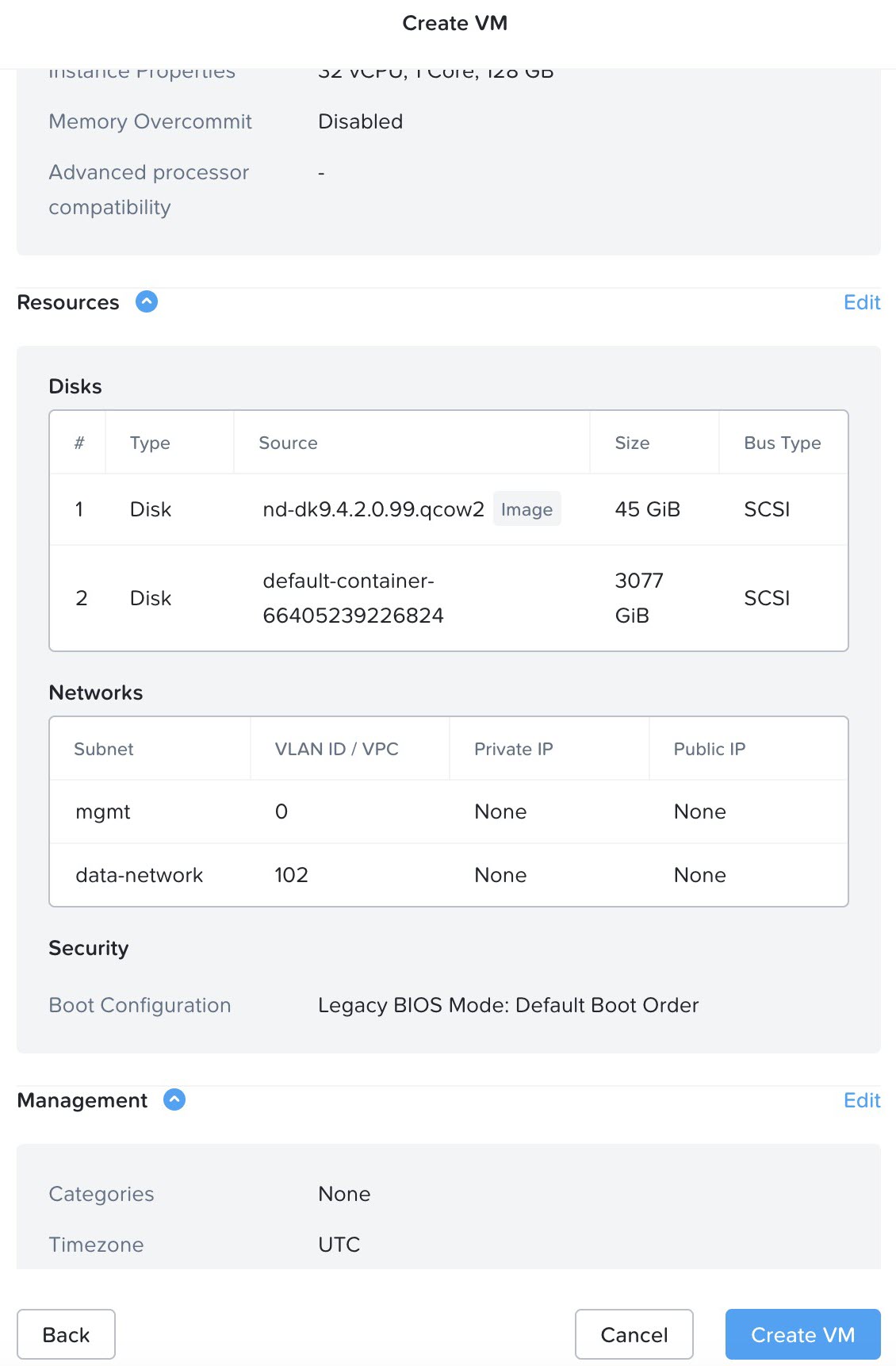
Task: Go back with the Back button
Action: [x=66, y=1335]
